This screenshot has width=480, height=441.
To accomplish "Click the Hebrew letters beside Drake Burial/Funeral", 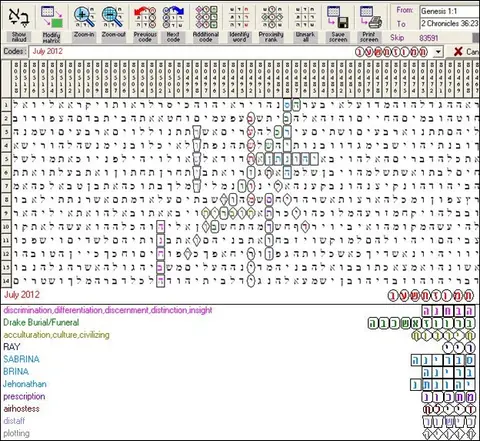I will pos(421,323).
